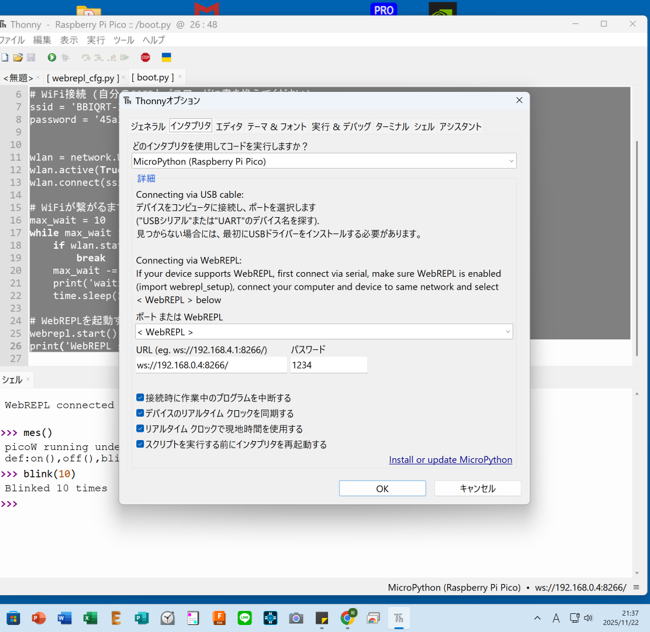
Task: Click the Resume debugging icon
Action: (x=124, y=57)
